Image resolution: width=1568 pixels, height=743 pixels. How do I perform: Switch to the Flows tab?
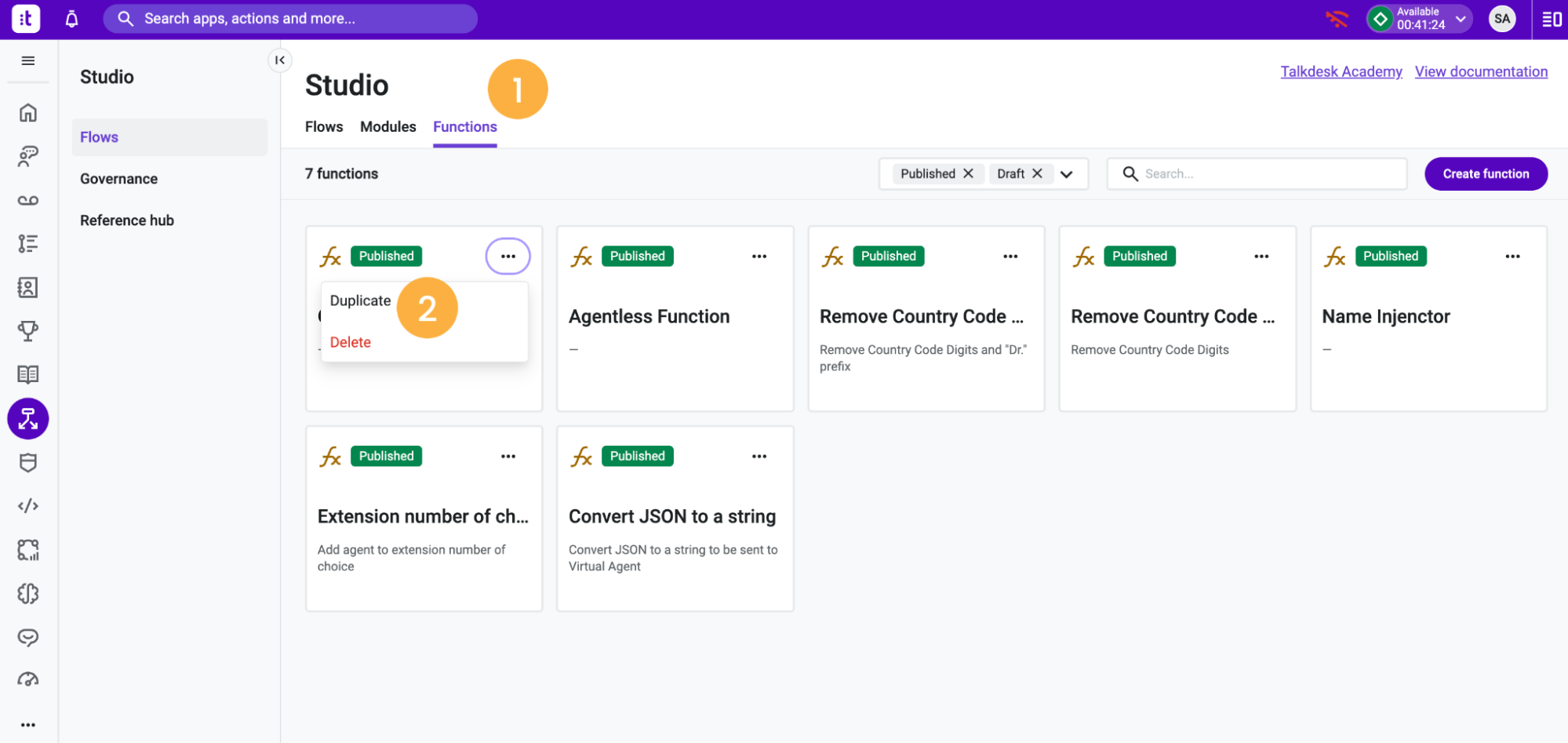coord(324,127)
